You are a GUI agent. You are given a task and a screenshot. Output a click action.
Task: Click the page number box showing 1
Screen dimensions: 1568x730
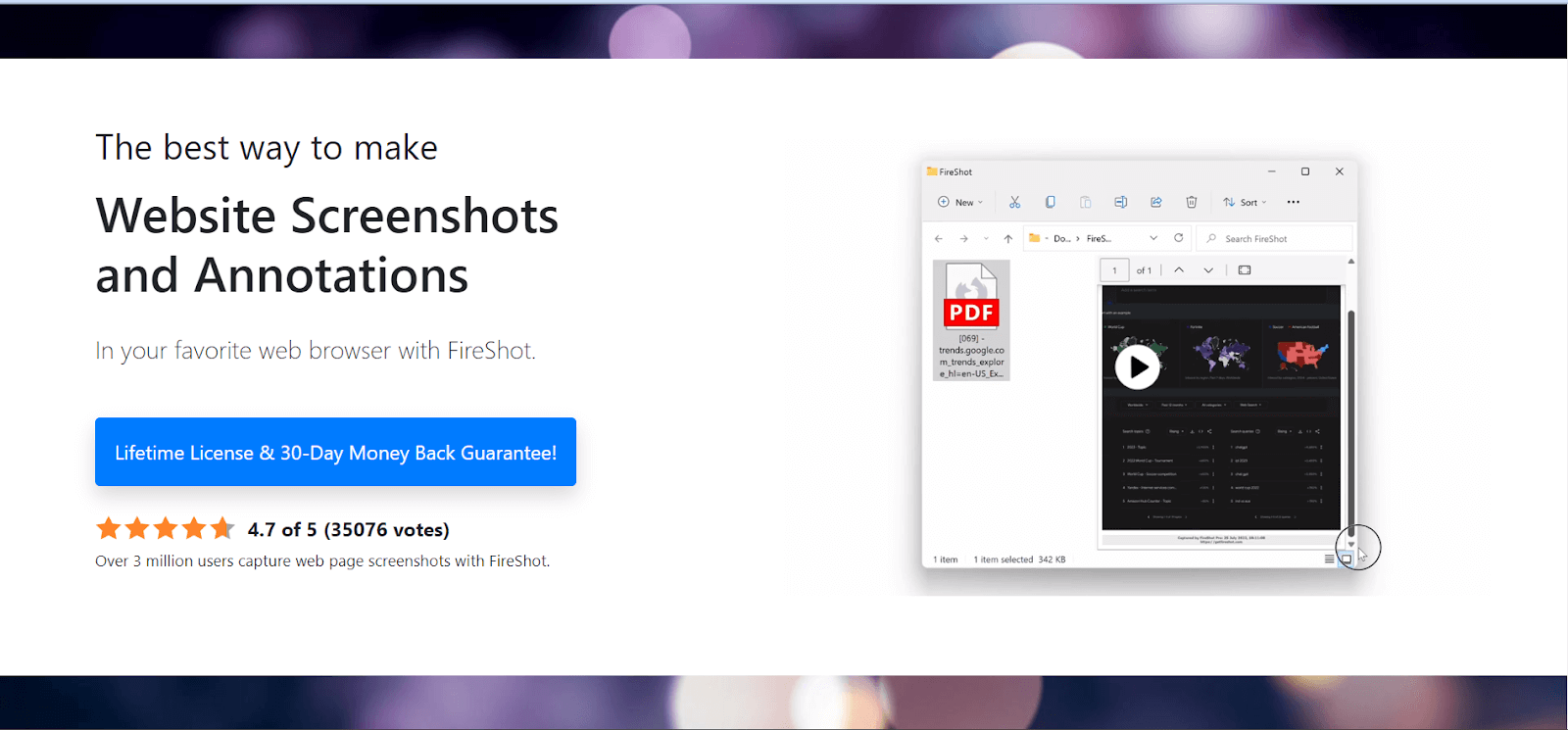click(x=1114, y=270)
